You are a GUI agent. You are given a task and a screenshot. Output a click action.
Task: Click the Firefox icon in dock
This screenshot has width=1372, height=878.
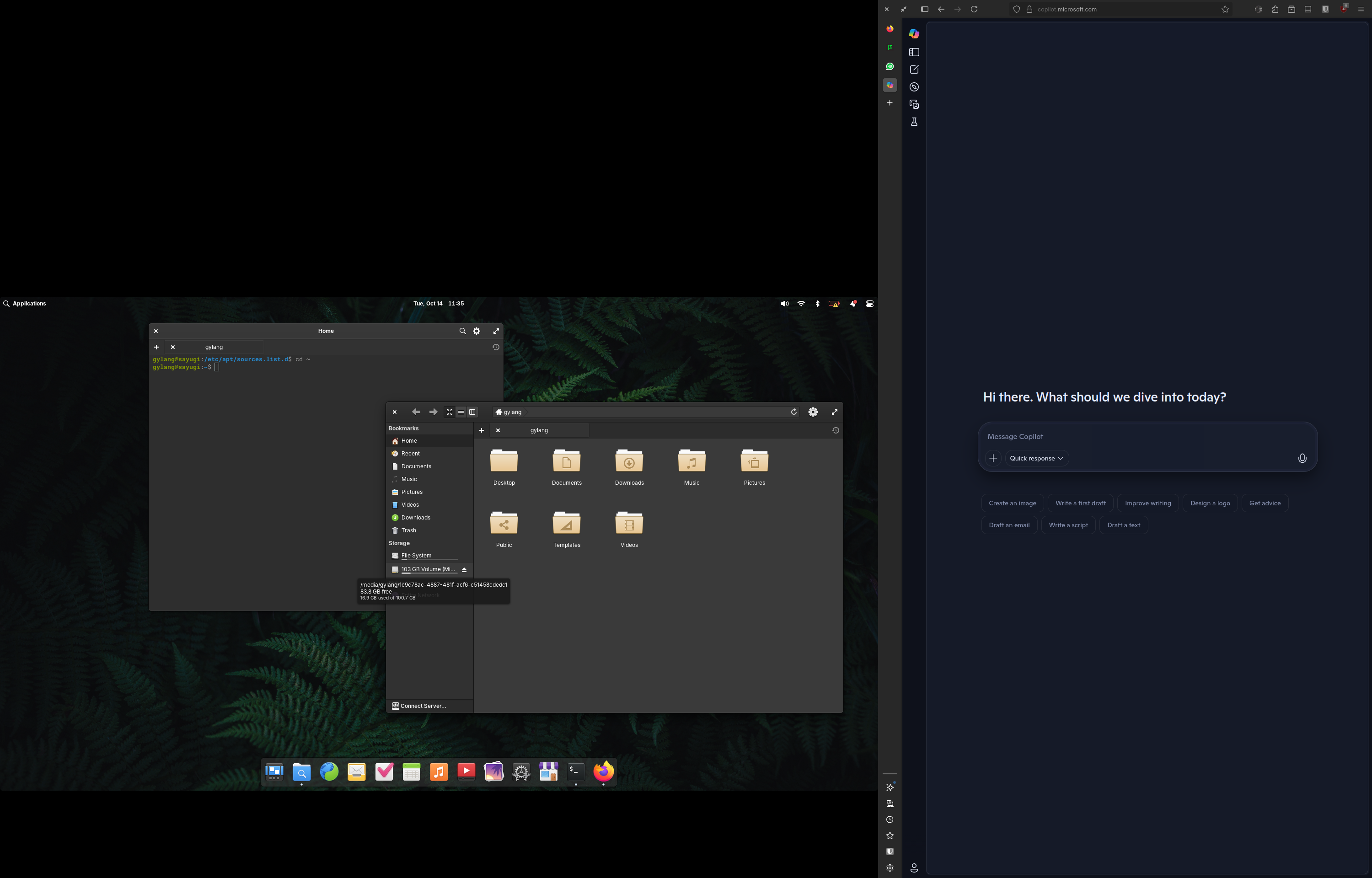[x=603, y=771]
